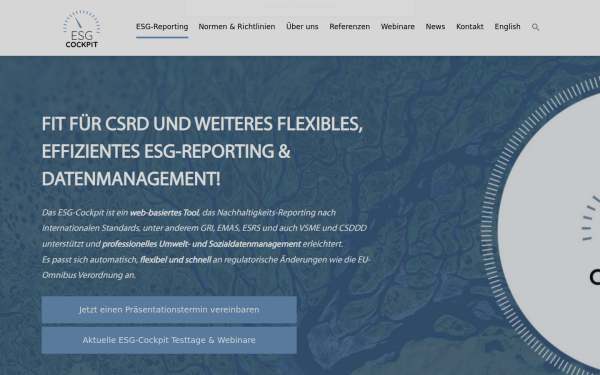Click Jetzt einen Präsentationstermin vereinbaren button
Screen dimensions: 600x375
click(169, 310)
